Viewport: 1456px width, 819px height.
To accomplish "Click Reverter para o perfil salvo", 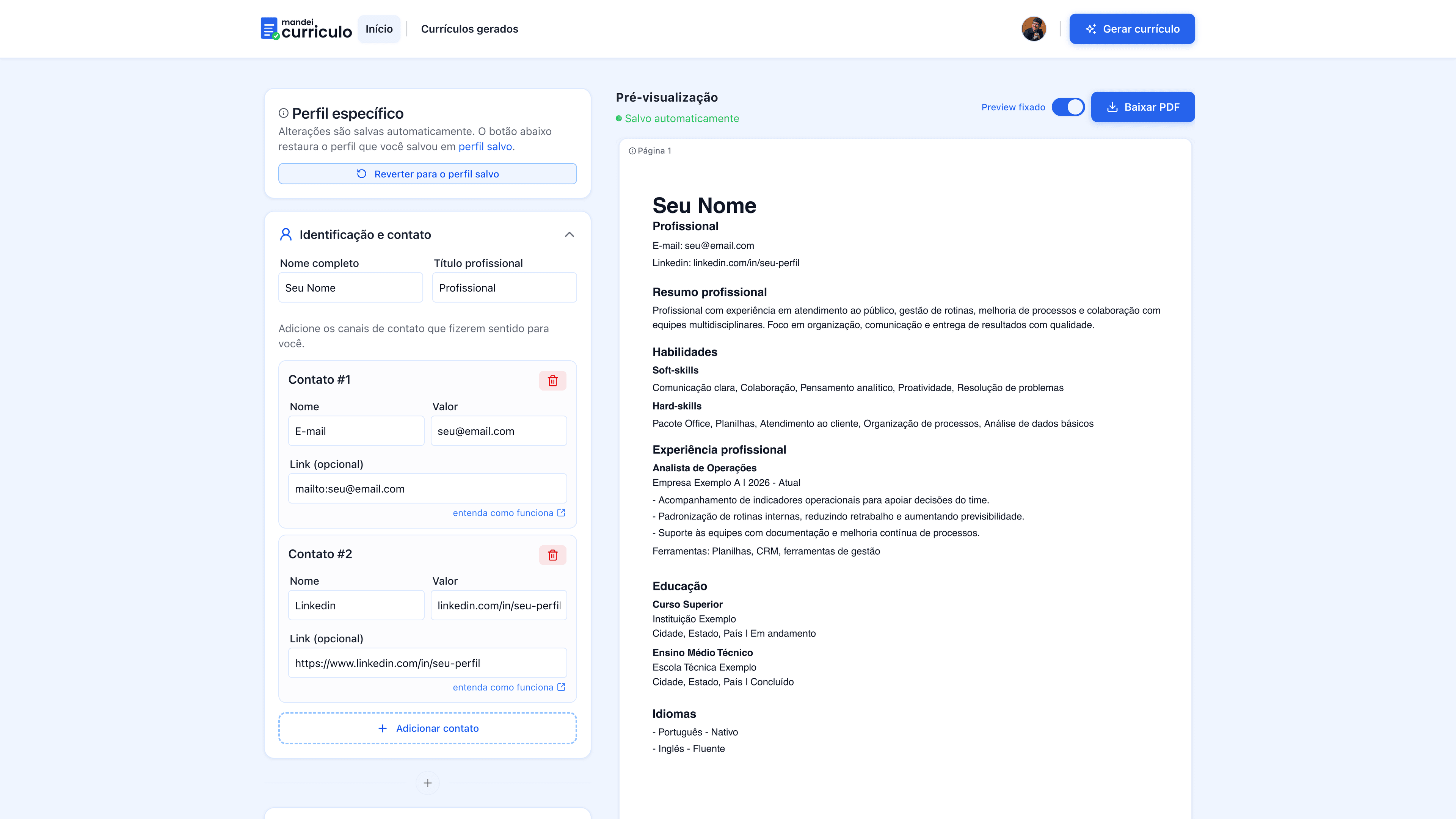I will pos(427,174).
